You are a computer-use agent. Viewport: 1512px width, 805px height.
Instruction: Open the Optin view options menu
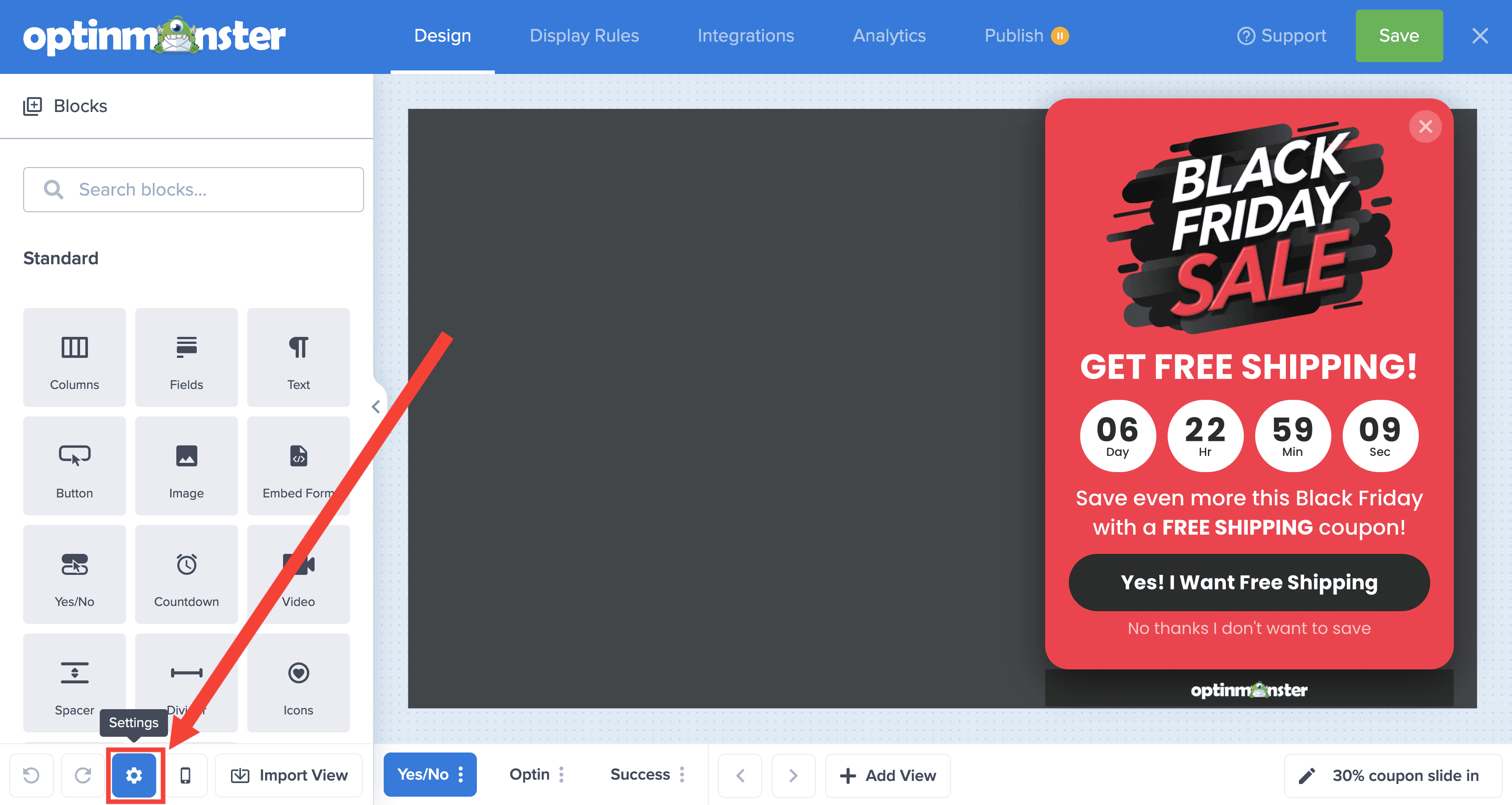click(562, 774)
